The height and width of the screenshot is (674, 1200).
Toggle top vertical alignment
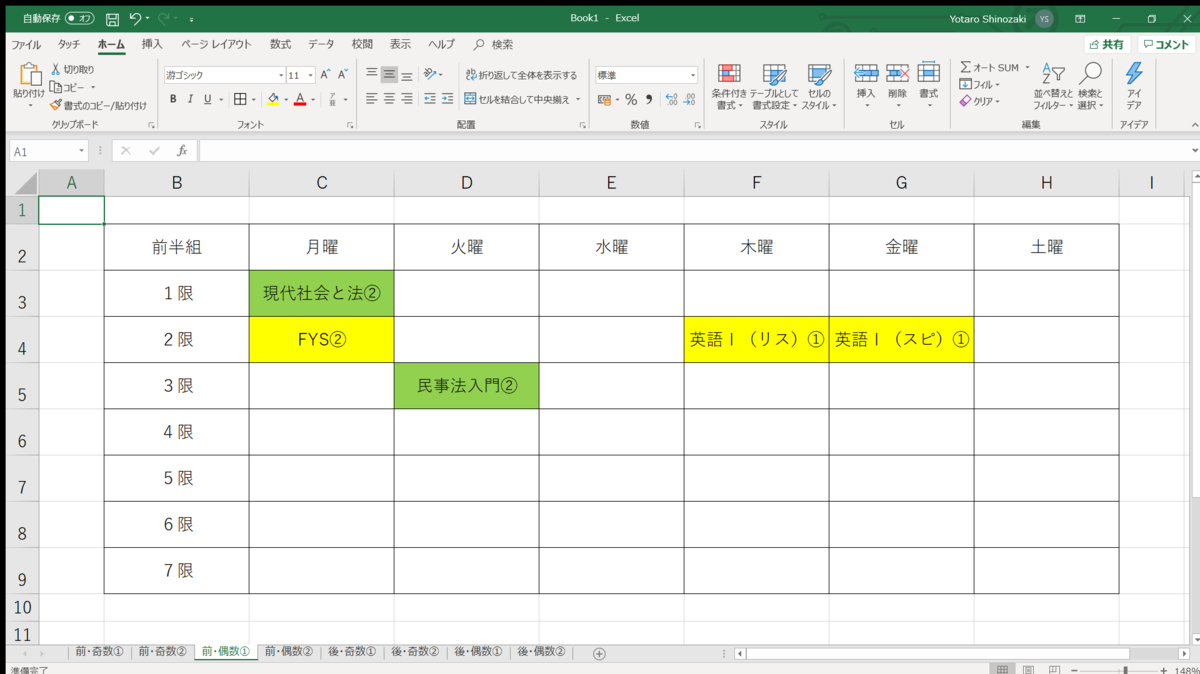coord(372,74)
